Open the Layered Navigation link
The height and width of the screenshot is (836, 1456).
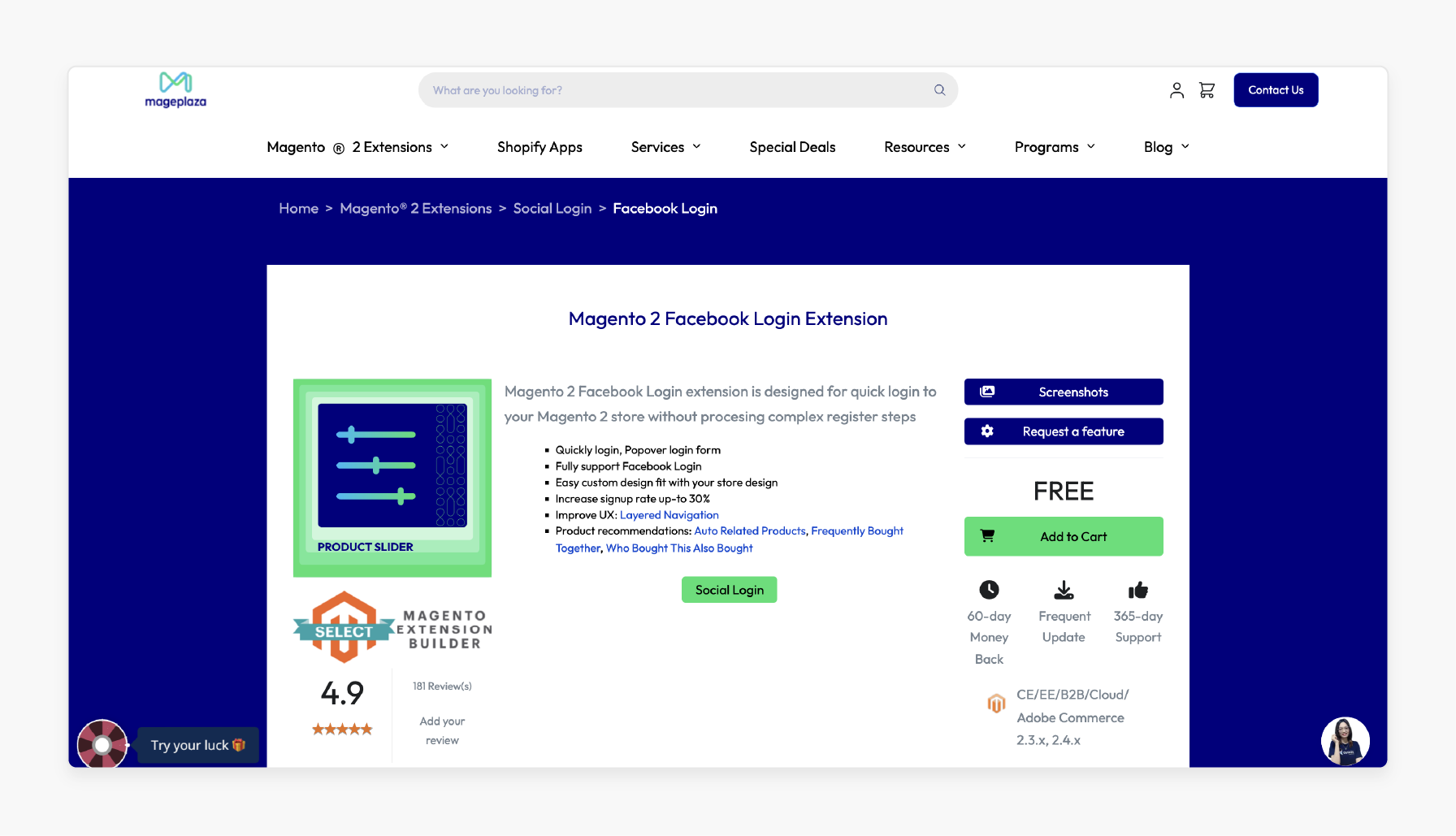coord(669,515)
